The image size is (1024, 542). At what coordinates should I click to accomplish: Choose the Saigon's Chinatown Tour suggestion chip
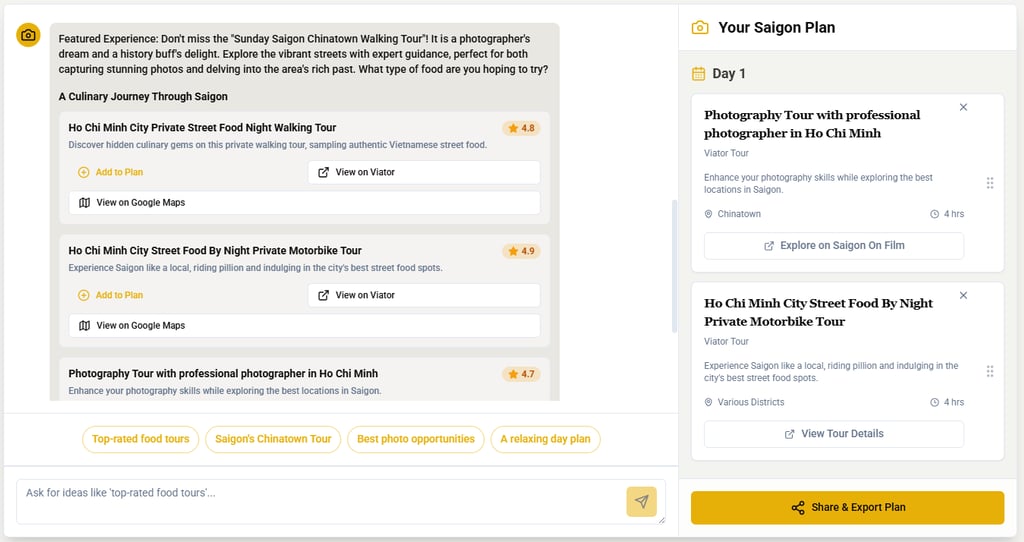pos(273,439)
